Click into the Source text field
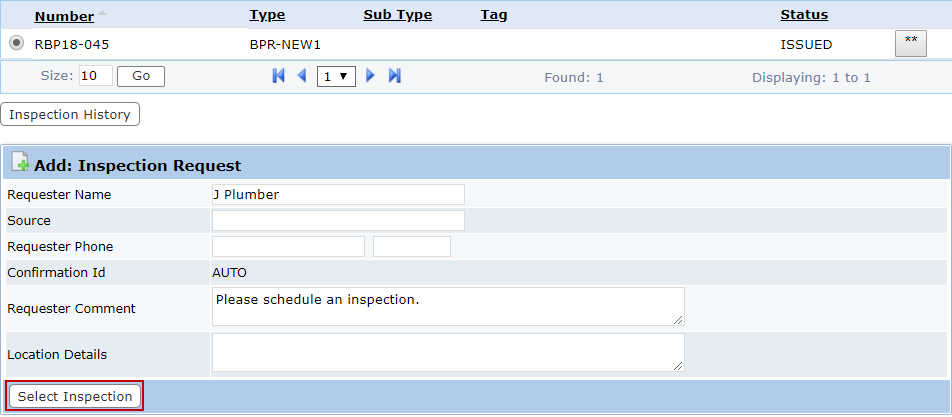952x417 pixels. (338, 220)
